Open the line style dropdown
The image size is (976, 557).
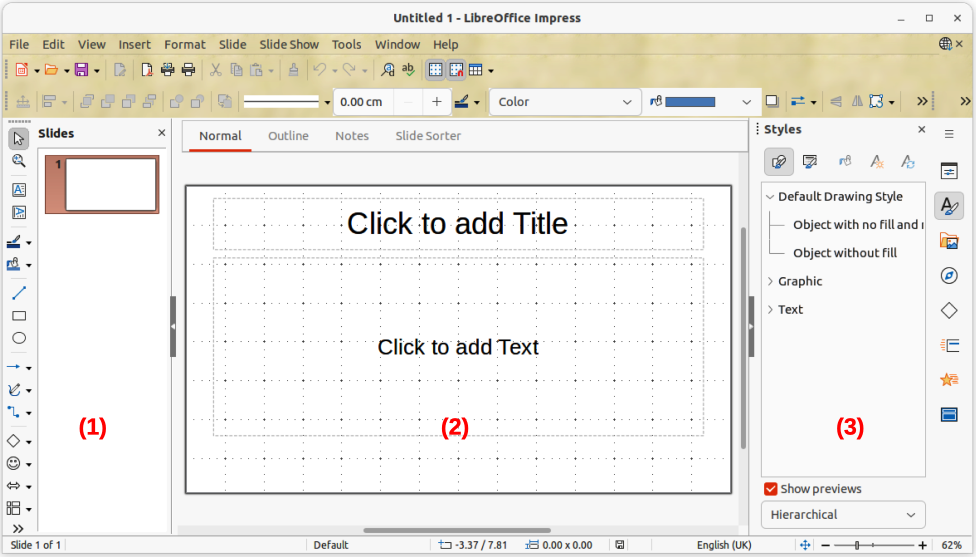pos(327,102)
